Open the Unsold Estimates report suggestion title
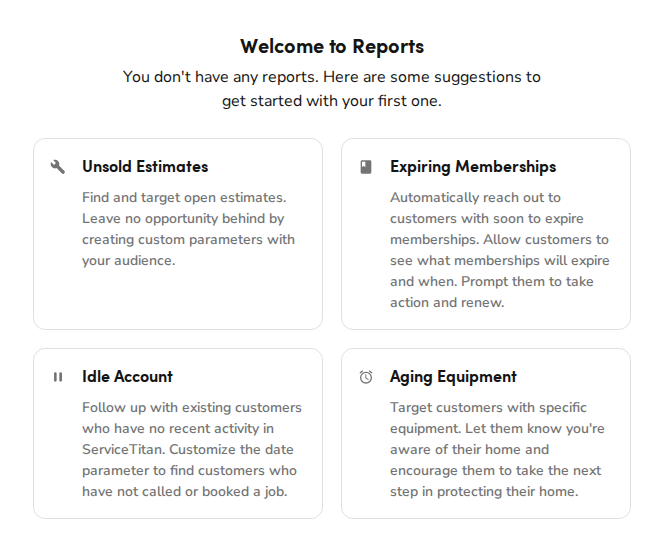Viewport: 664px width, 552px height. click(x=145, y=167)
